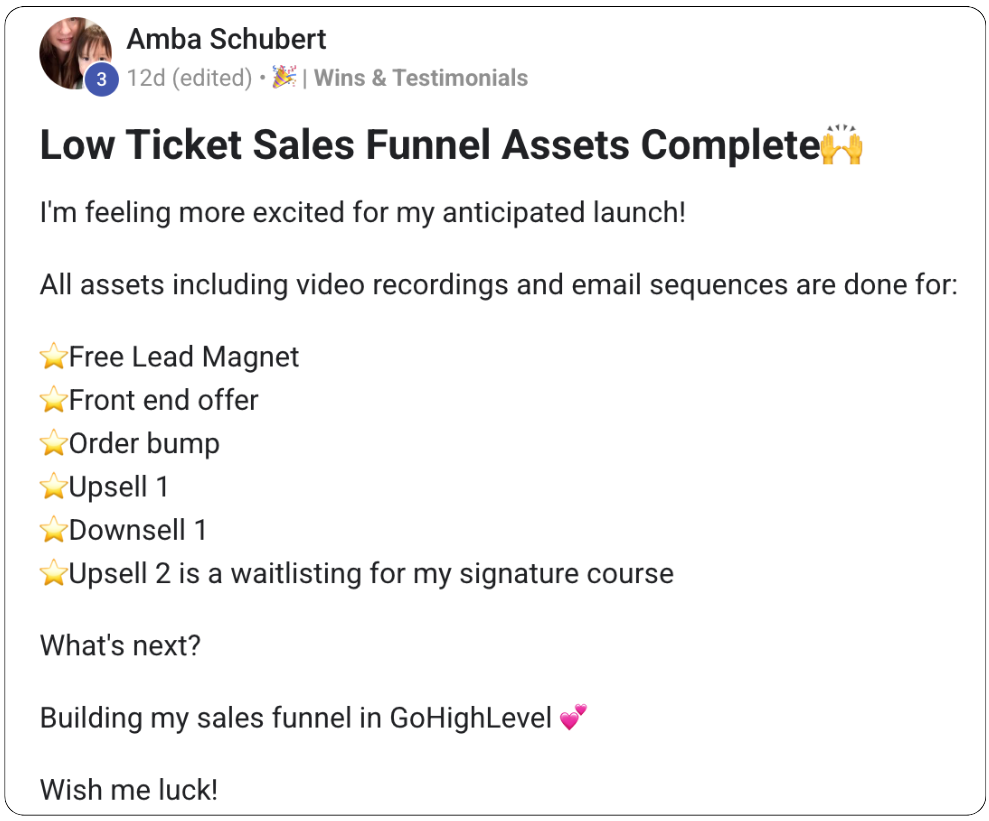Click the party popper category icon
This screenshot has height=821, width=989.
coord(284,77)
